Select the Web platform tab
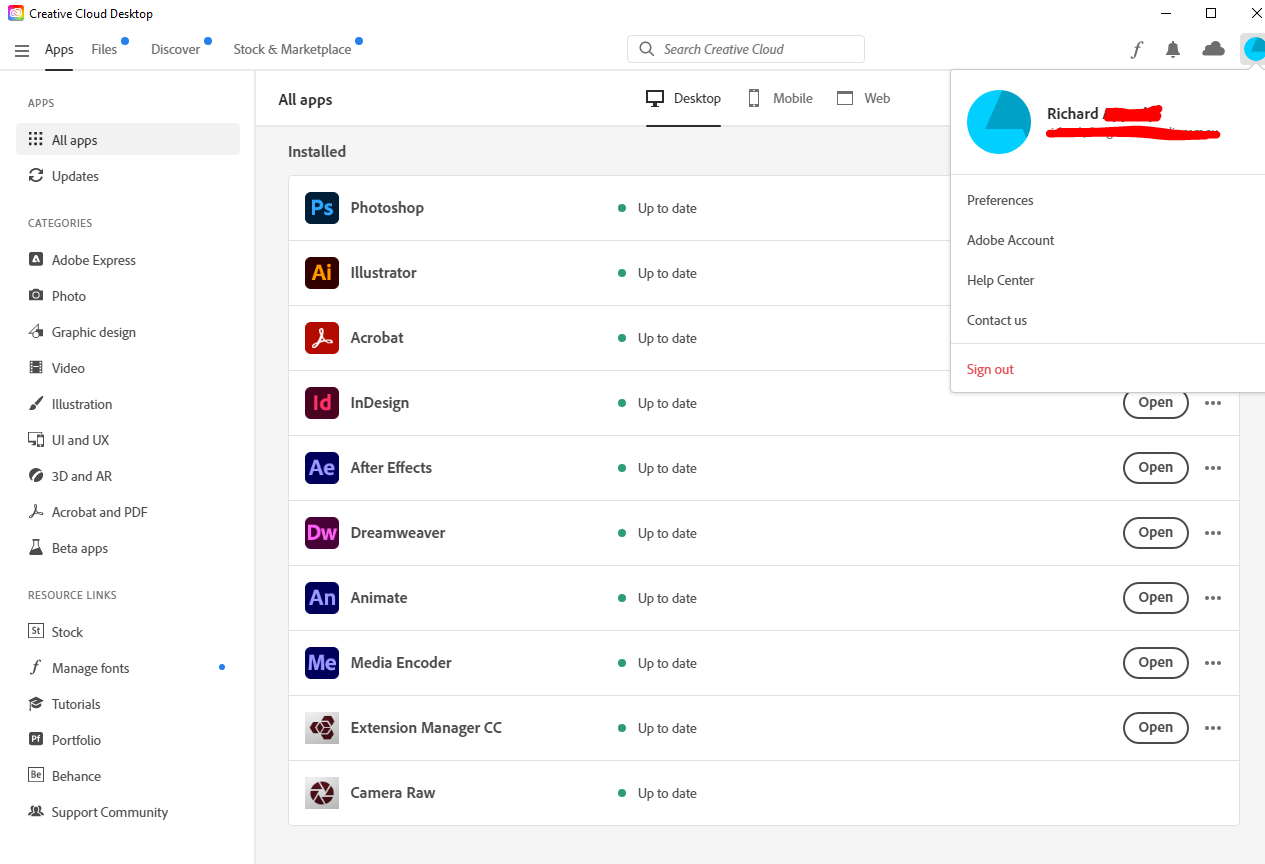Screen dimensions: 1265x864 863,98
